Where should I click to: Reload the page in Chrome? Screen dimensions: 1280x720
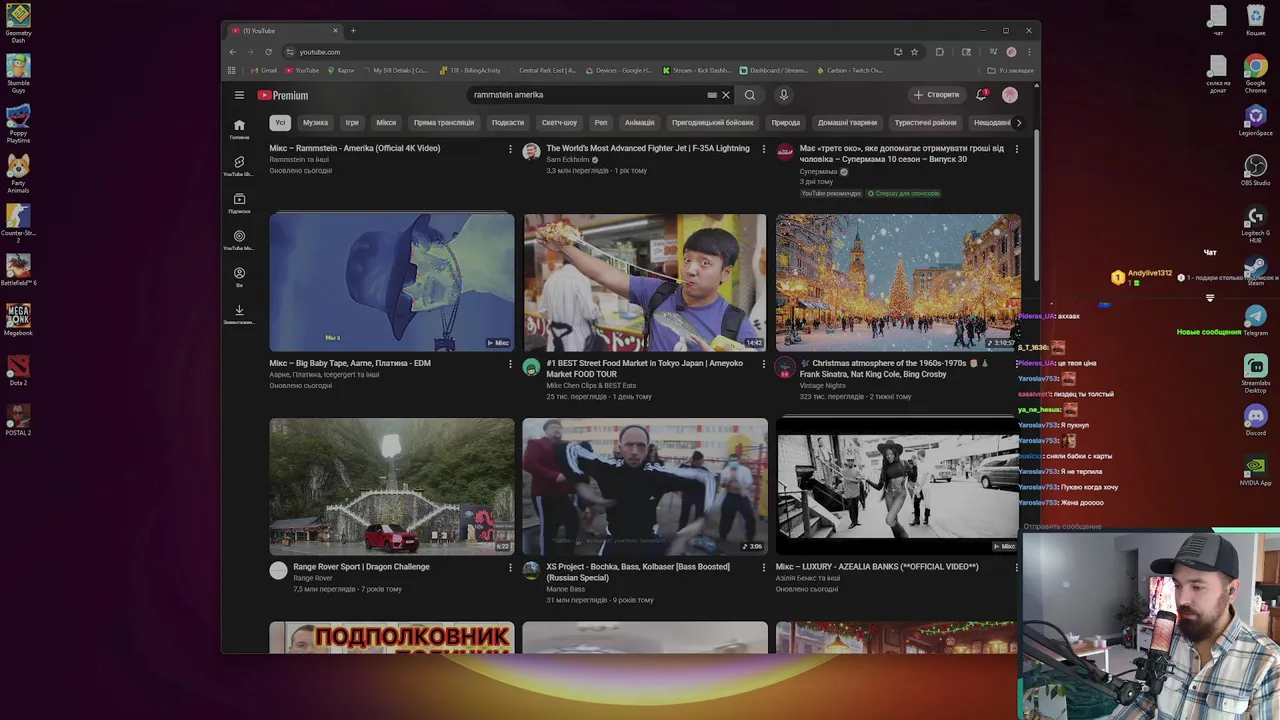pos(268,52)
